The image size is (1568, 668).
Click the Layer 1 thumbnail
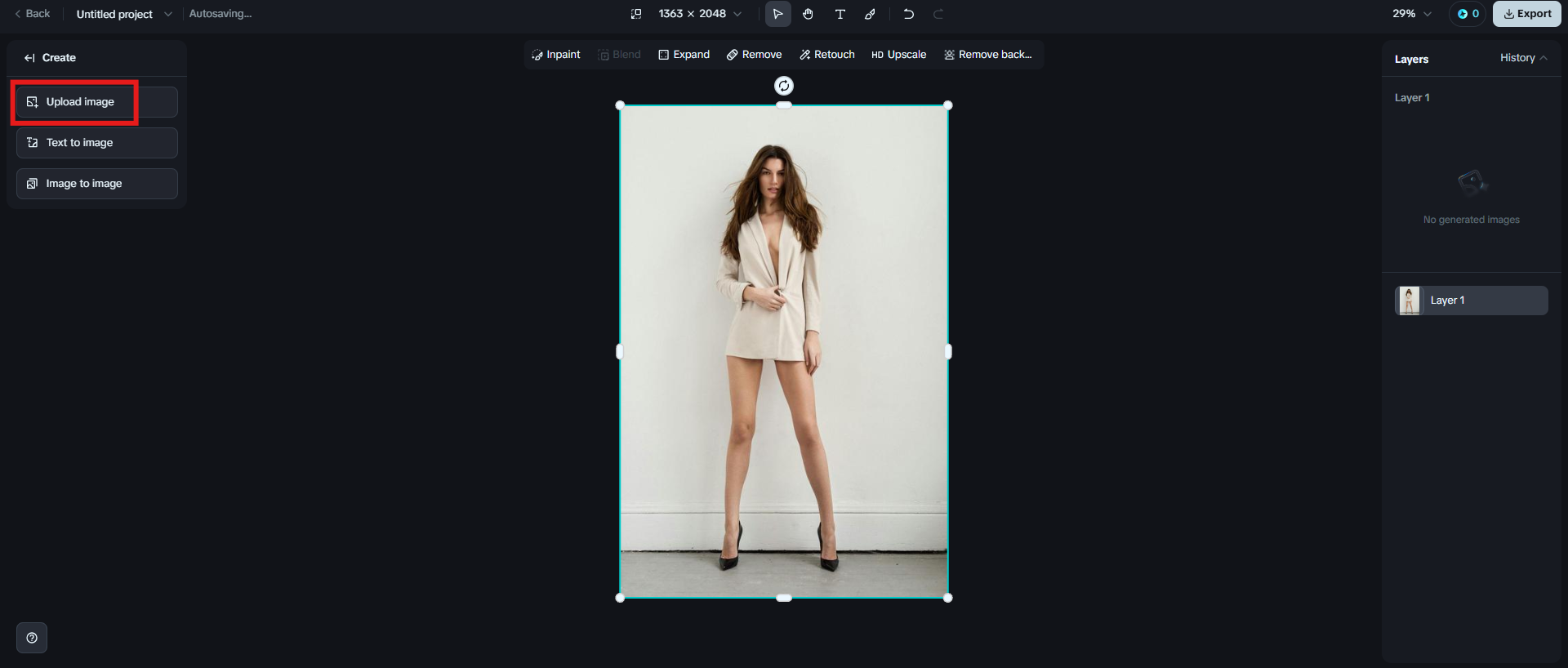[x=1409, y=301]
